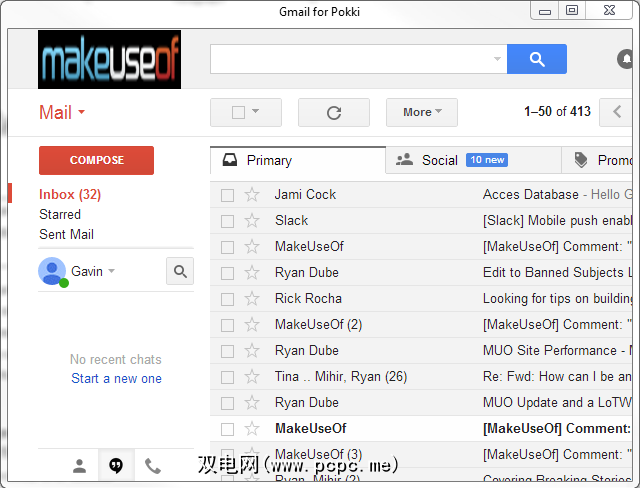This screenshot has width=640, height=488.
Task: Click the makeuseof logo
Action: (x=109, y=60)
